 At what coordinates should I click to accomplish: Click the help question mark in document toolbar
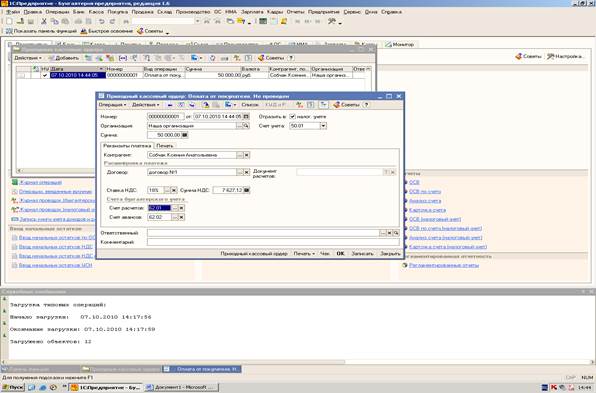coord(366,105)
